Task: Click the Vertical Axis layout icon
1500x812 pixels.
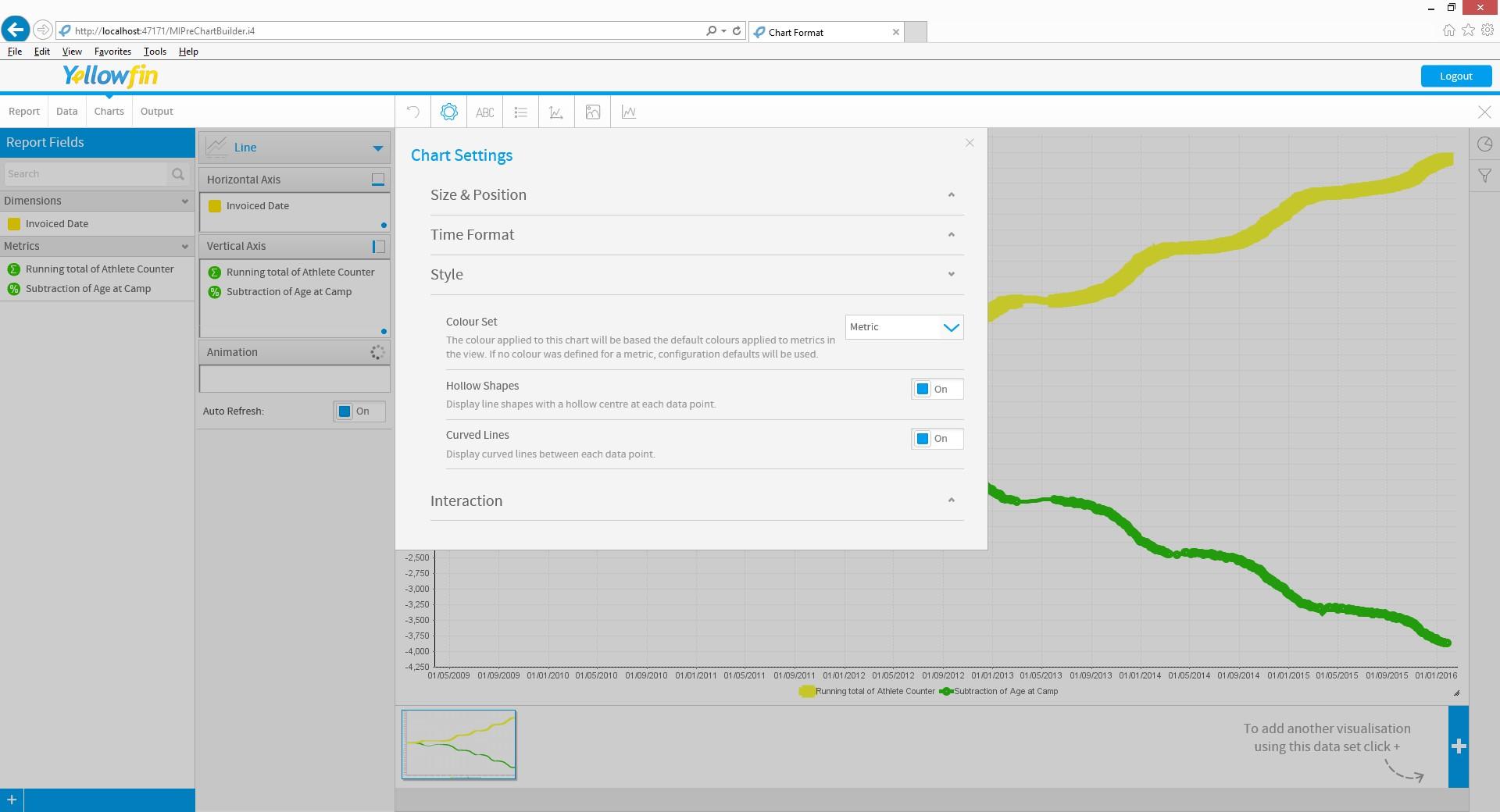Action: 378,246
